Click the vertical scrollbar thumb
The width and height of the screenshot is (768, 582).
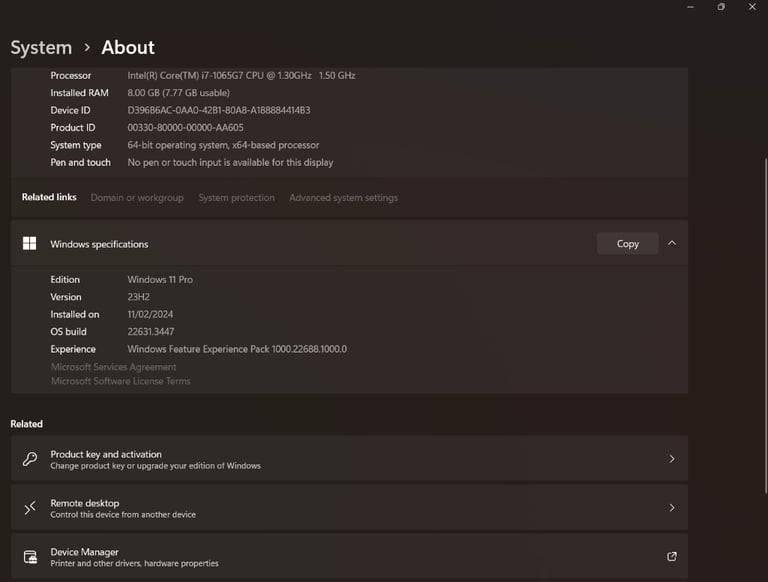(766, 326)
